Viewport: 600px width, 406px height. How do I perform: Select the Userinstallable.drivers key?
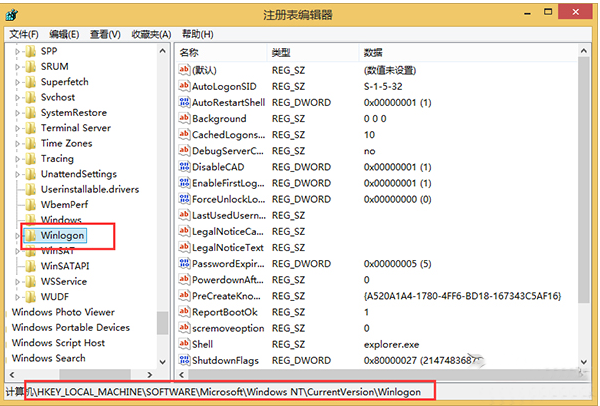click(90, 189)
